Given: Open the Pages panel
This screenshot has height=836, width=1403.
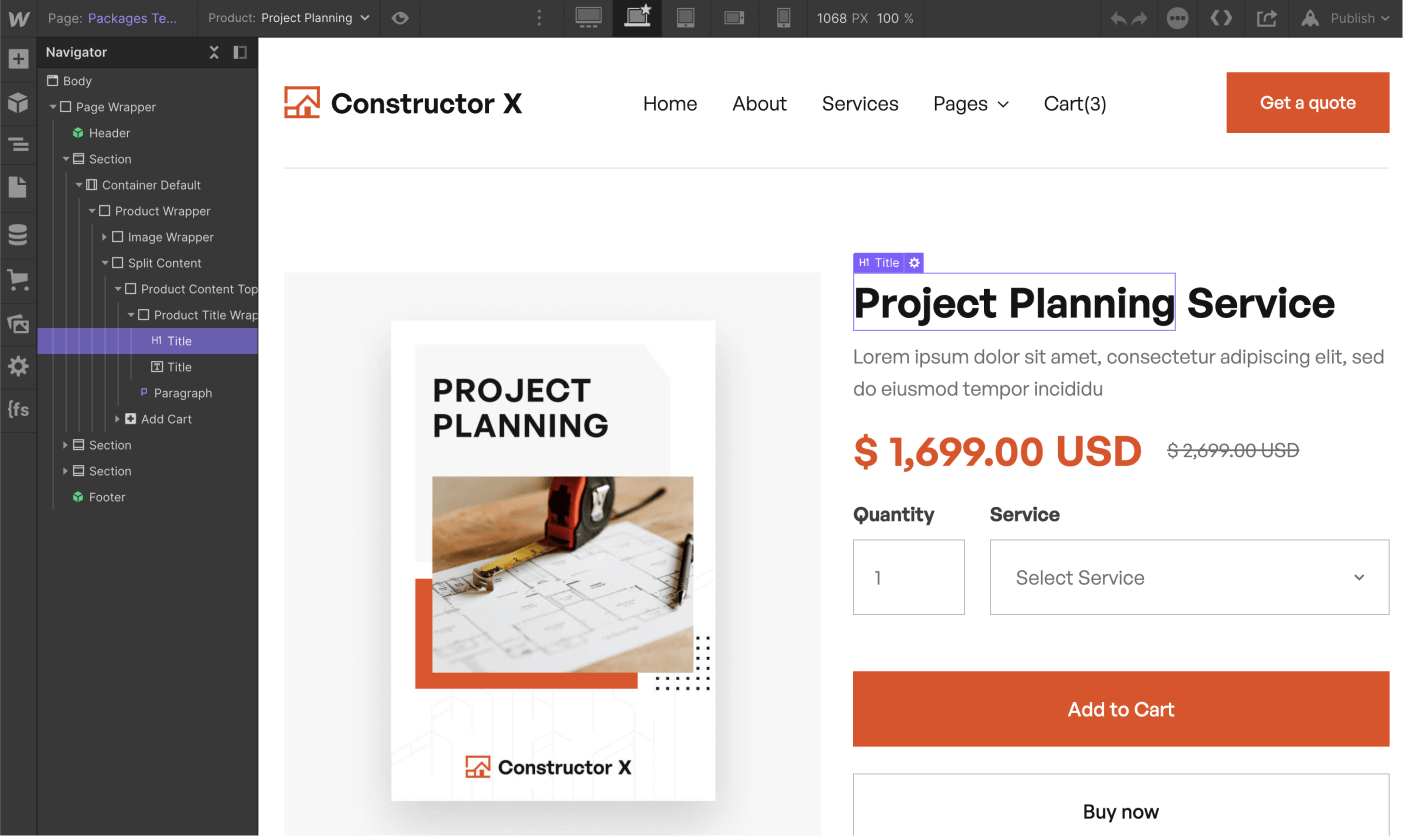Looking at the screenshot, I should [19, 188].
